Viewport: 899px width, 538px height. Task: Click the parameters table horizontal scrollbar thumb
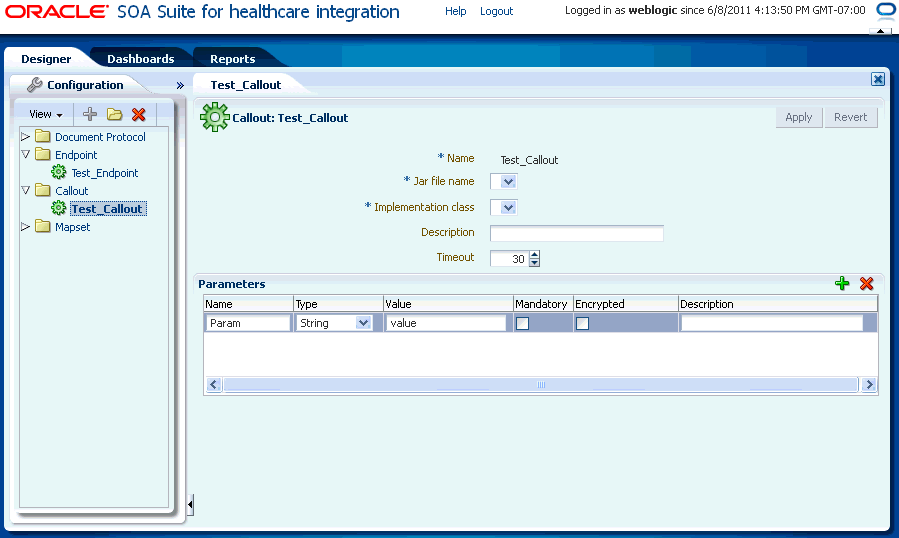coord(541,384)
